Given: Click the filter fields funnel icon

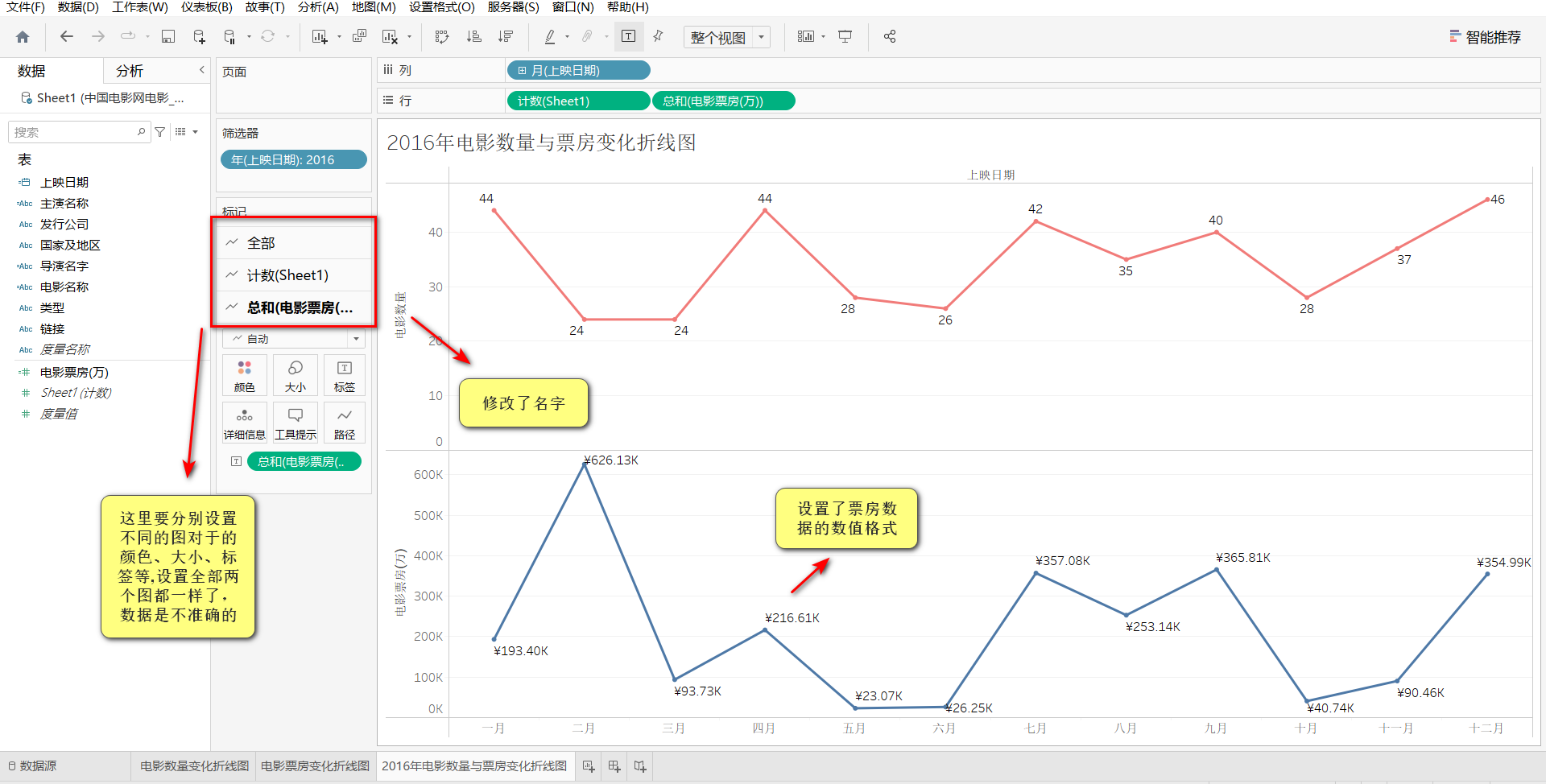Looking at the screenshot, I should (x=160, y=132).
